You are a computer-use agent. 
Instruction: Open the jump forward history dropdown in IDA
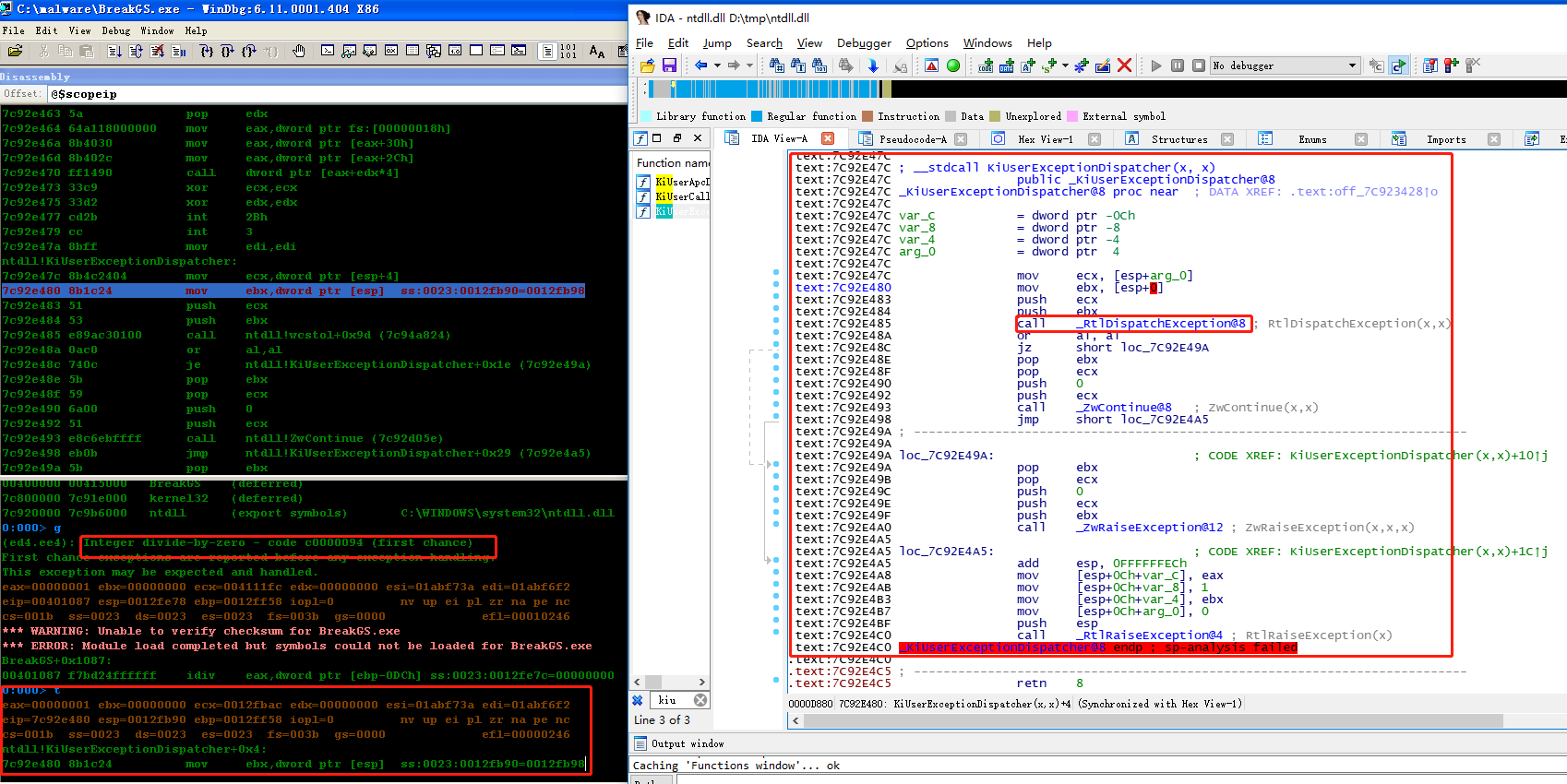(749, 65)
